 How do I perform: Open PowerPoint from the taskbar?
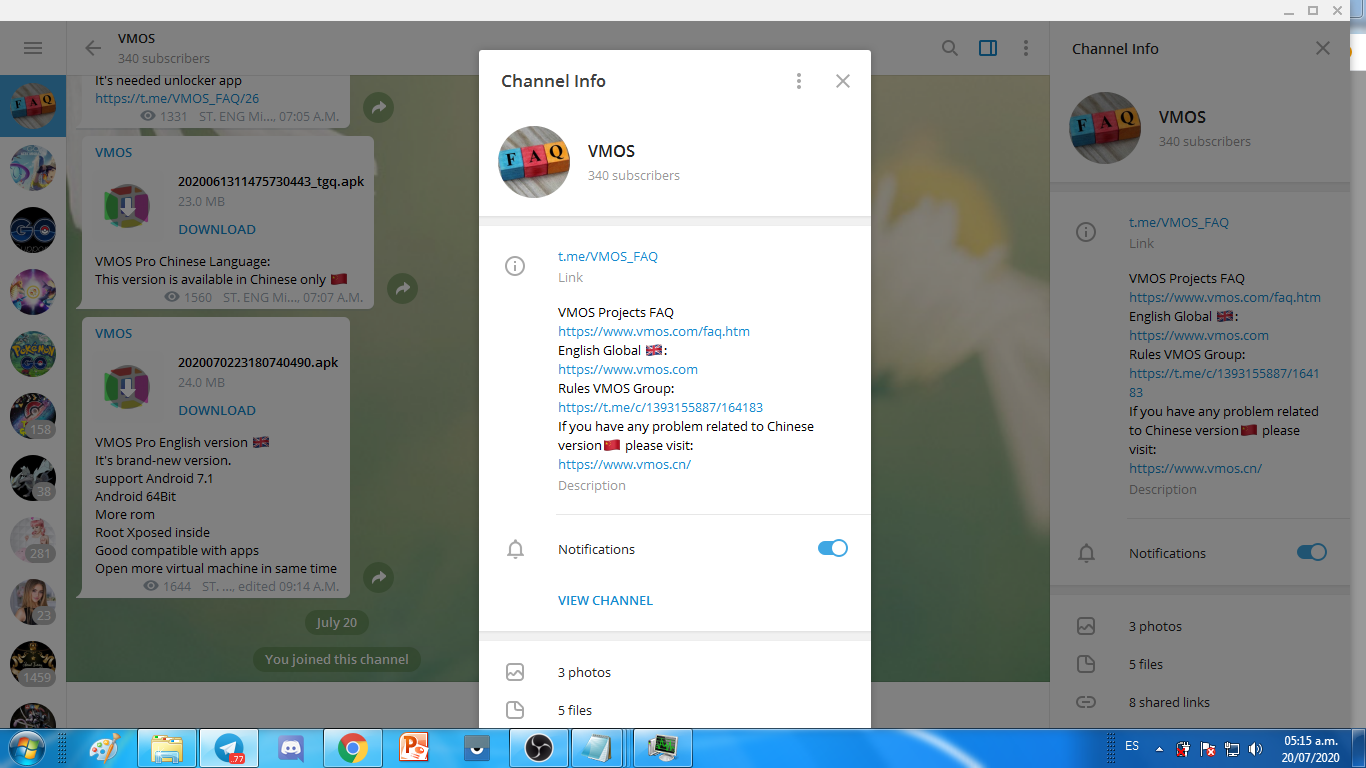tap(414, 748)
